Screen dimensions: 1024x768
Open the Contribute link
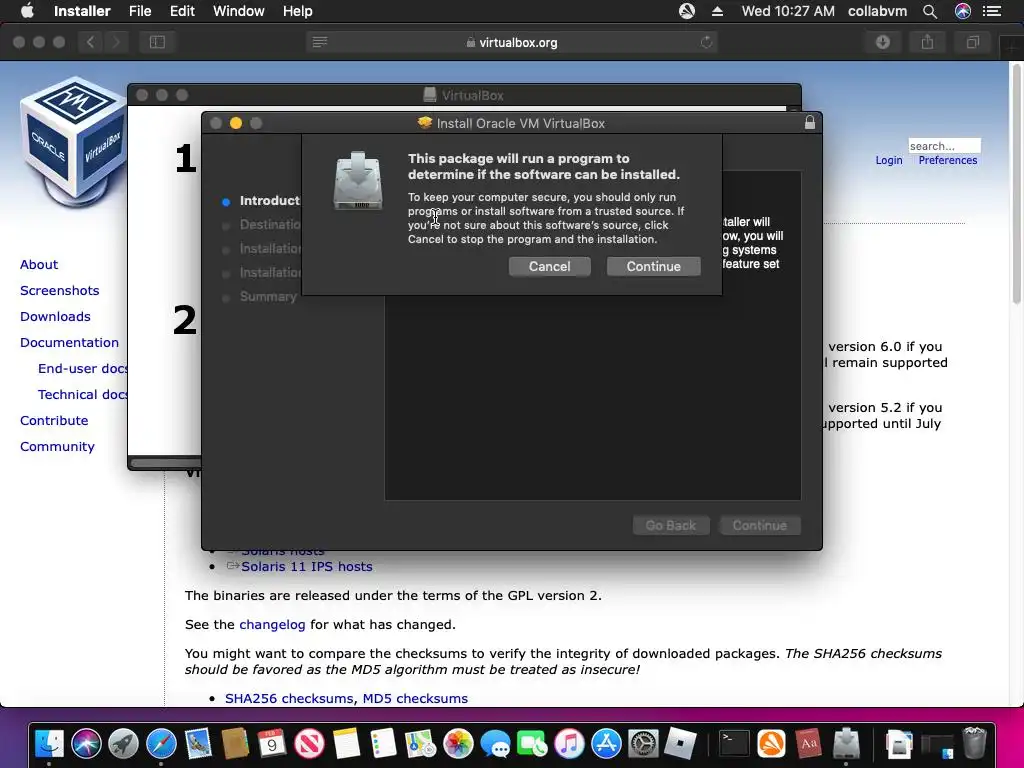coord(54,421)
